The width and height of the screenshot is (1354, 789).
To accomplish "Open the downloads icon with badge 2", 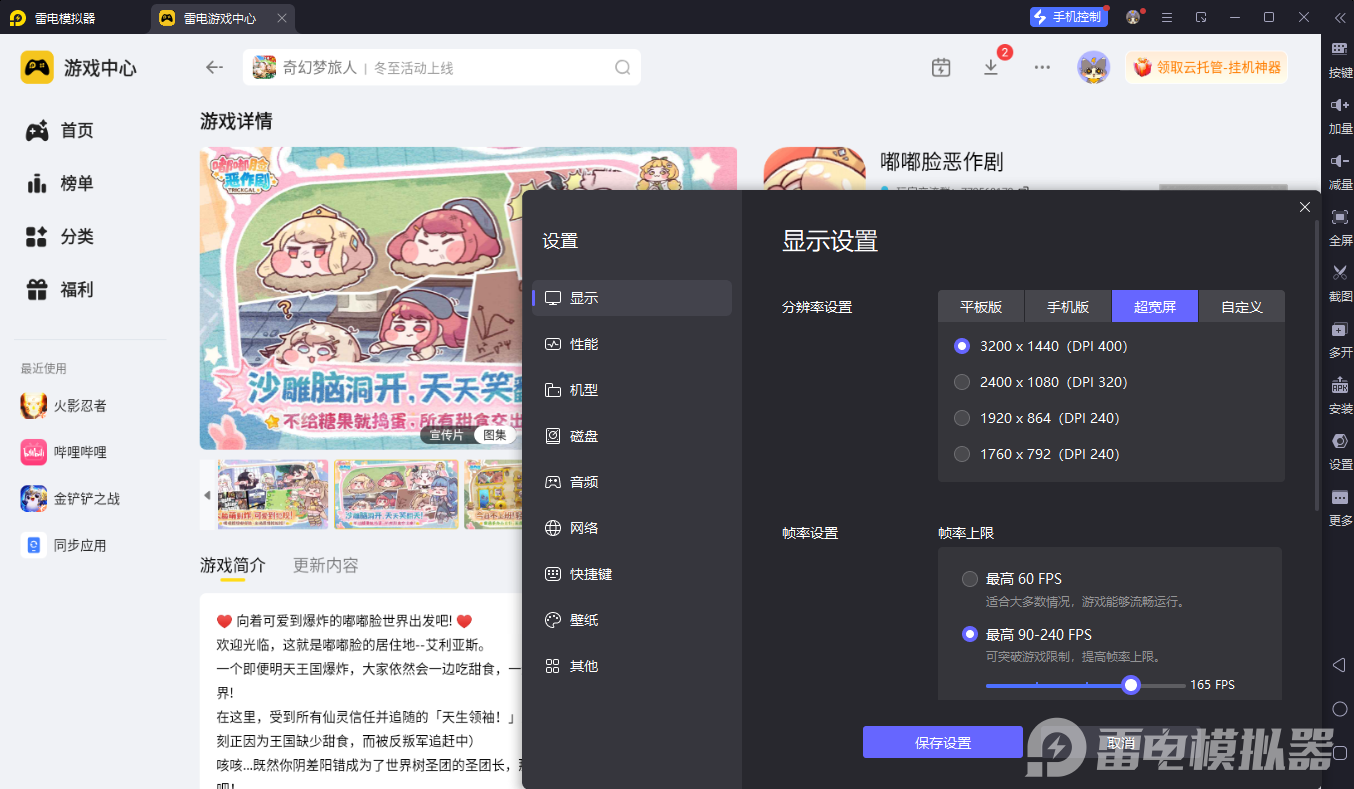I will [991, 67].
